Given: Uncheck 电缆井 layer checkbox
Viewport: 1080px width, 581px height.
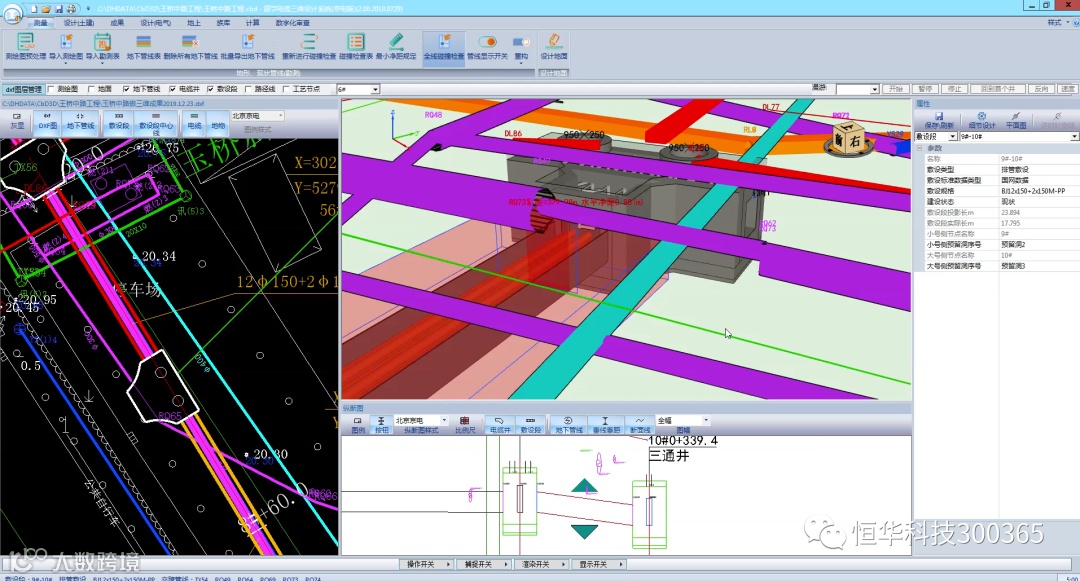Looking at the screenshot, I should pyautogui.click(x=172, y=89).
